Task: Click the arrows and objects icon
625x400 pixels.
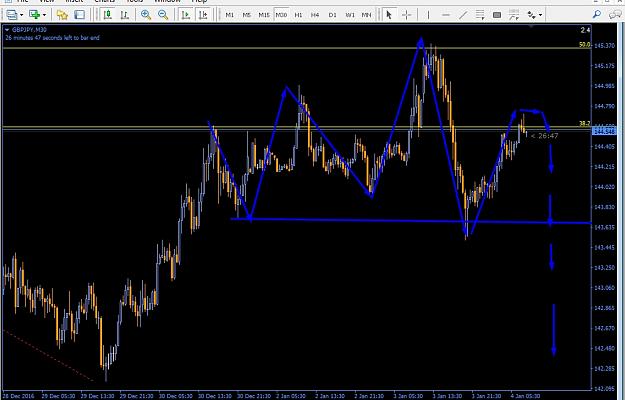Action: tap(532, 15)
